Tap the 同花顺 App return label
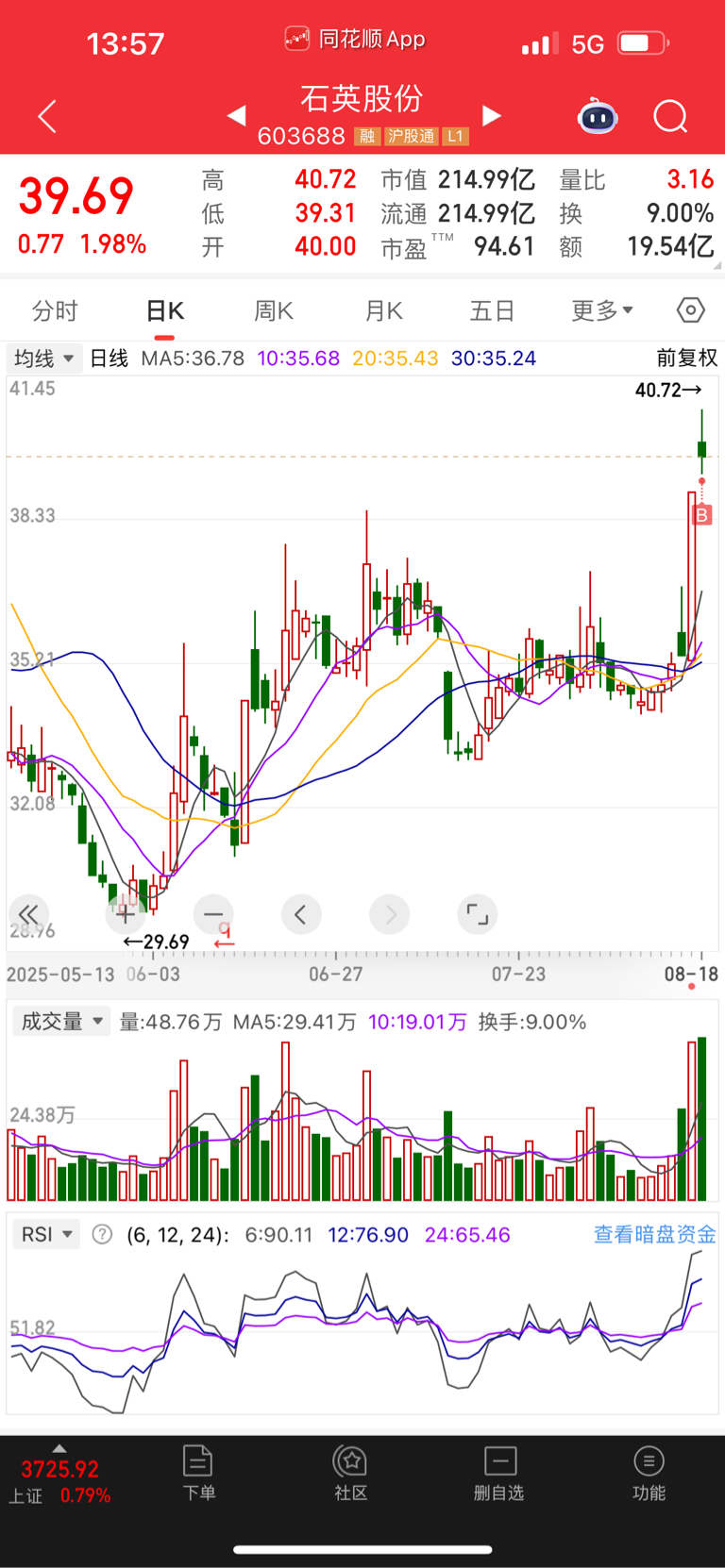This screenshot has width=725, height=1568. pyautogui.click(x=355, y=39)
